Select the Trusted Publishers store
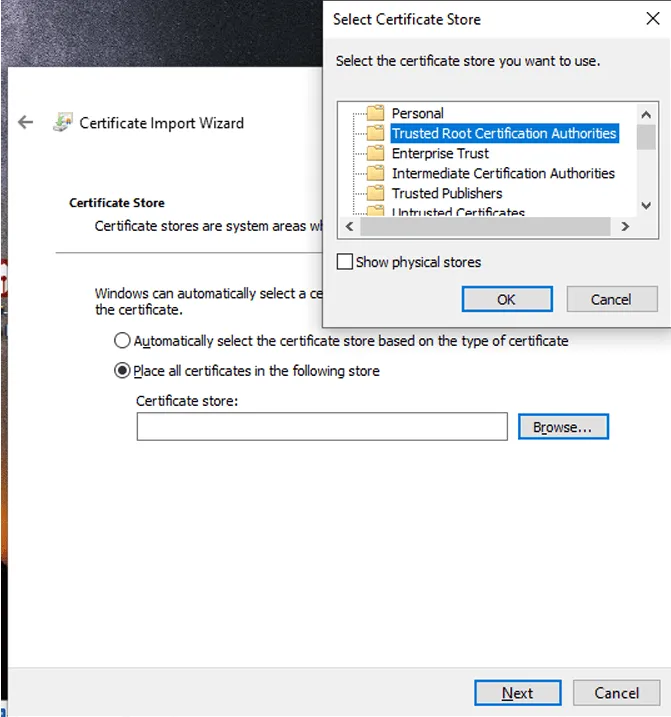This screenshot has width=671, height=717. (447, 193)
